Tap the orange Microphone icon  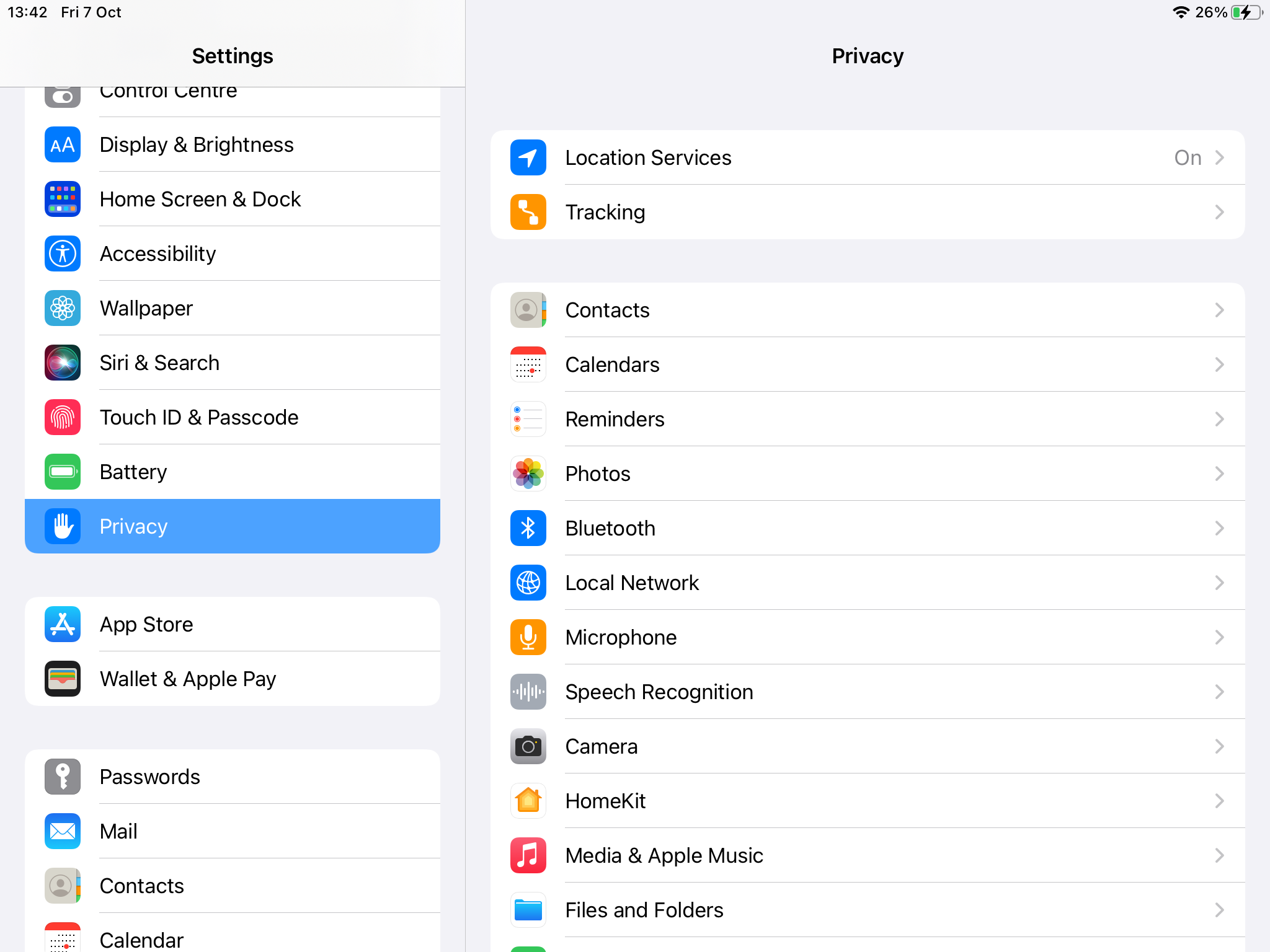tap(528, 637)
